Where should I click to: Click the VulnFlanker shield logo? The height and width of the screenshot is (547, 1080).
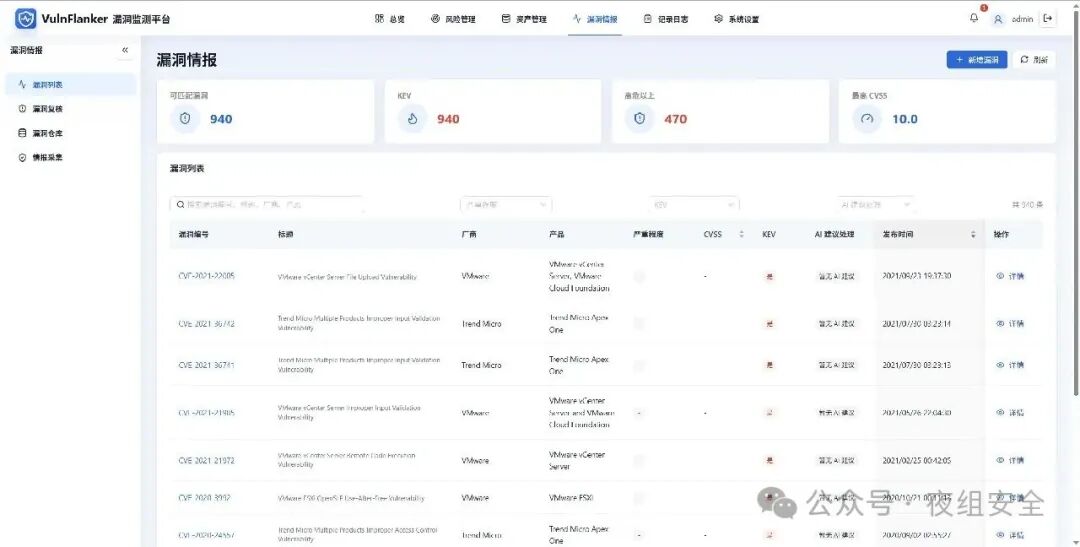pyautogui.click(x=25, y=19)
